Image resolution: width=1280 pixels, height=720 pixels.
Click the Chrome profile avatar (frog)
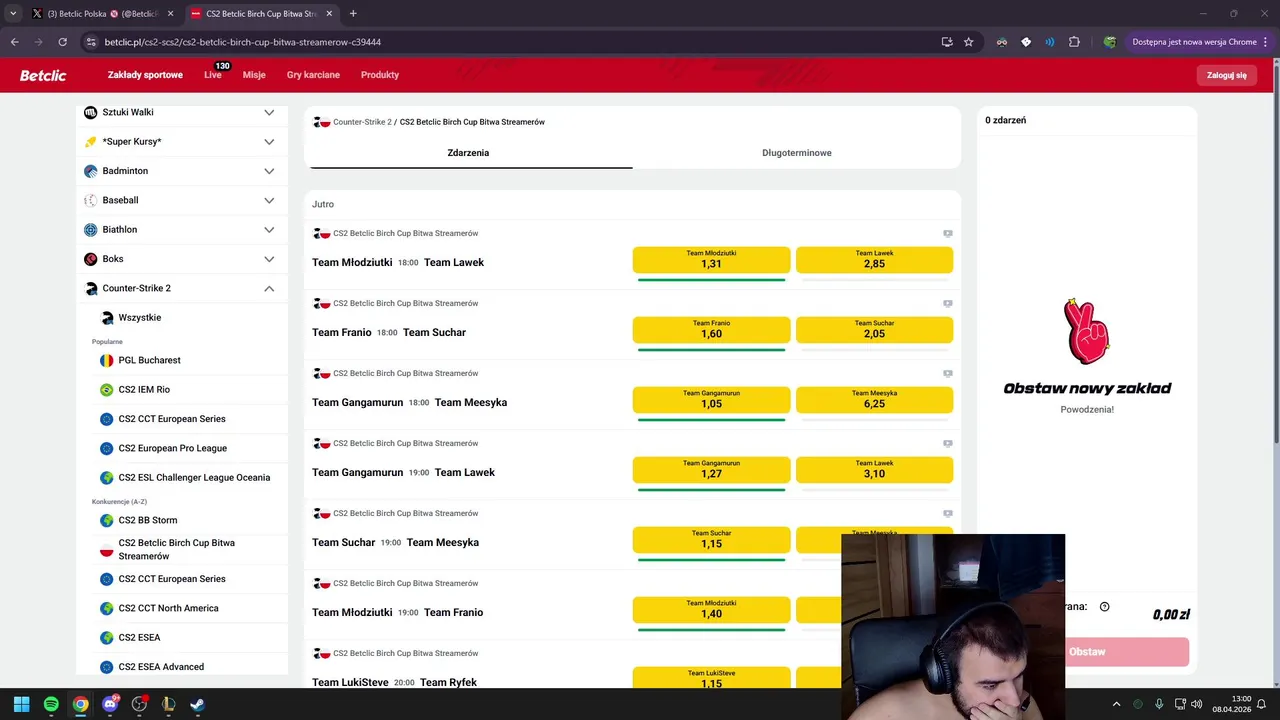click(x=1110, y=42)
